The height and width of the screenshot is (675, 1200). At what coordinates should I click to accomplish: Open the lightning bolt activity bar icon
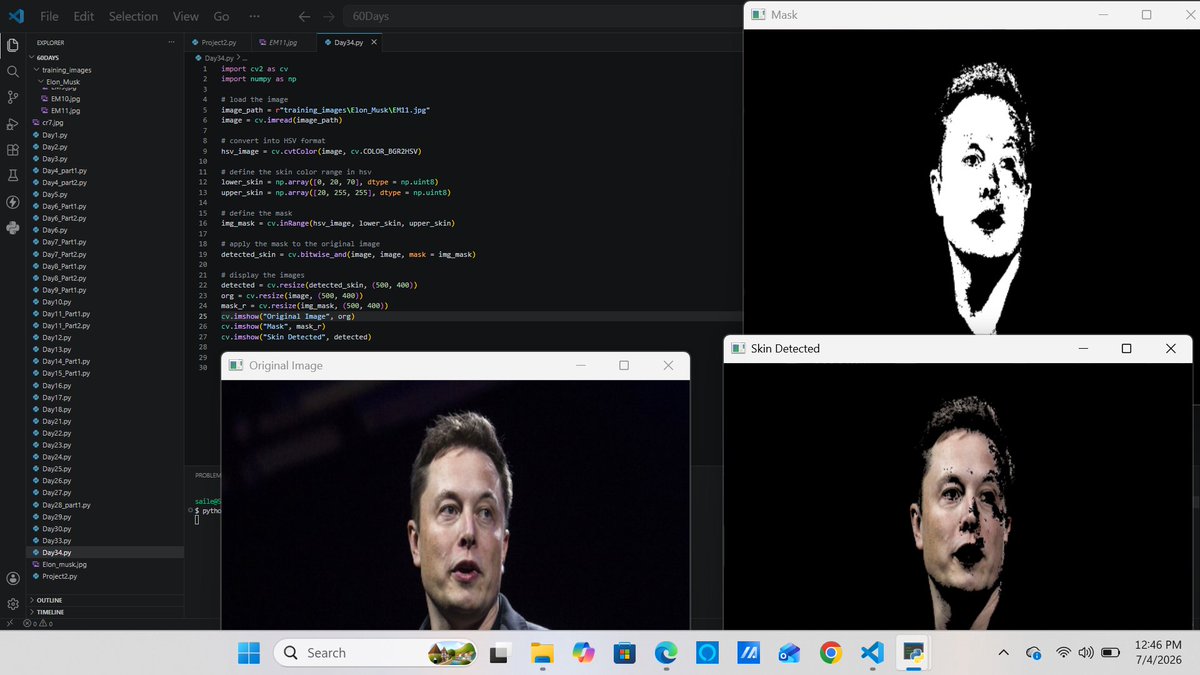click(x=13, y=202)
